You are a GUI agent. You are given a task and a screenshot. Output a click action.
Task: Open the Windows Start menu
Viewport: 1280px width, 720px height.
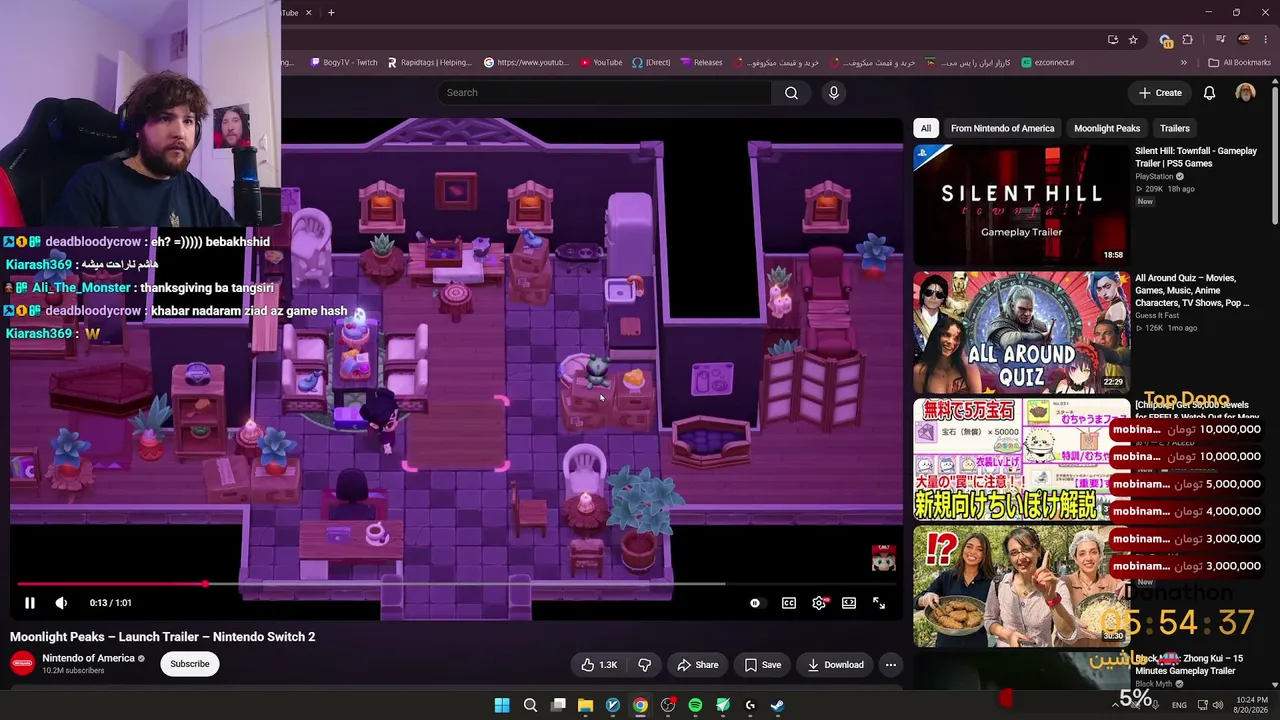pyautogui.click(x=502, y=705)
